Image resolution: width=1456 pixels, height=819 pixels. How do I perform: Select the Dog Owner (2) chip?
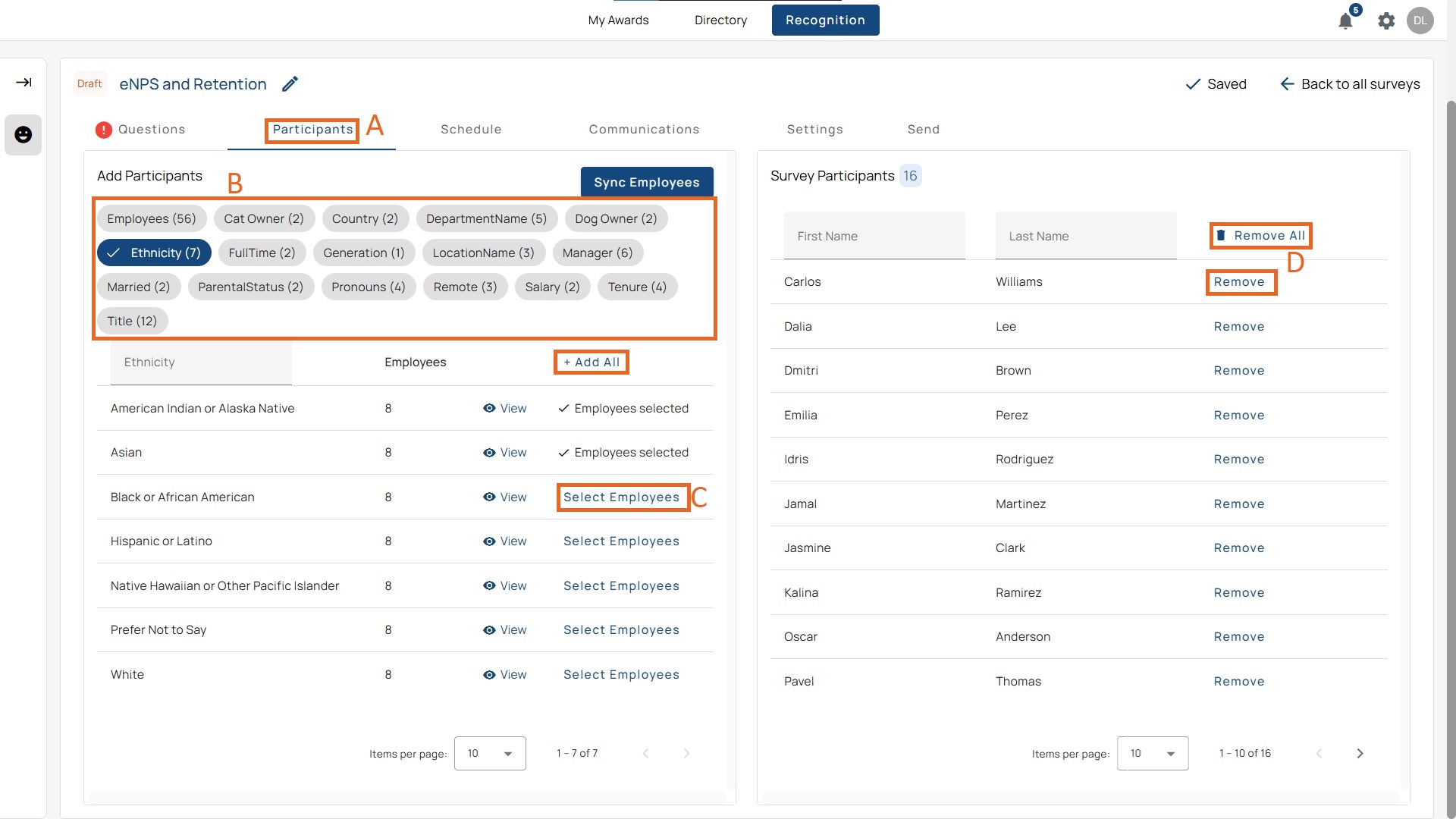[616, 218]
